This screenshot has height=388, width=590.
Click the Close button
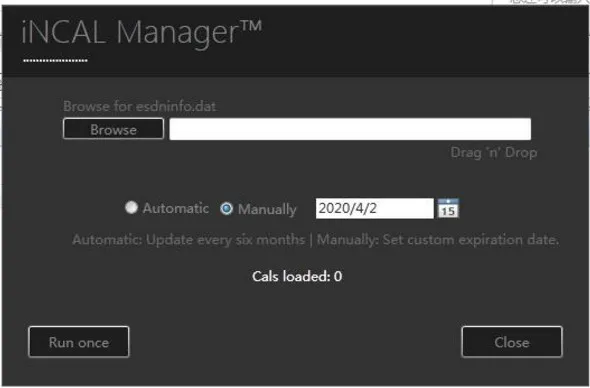pyautogui.click(x=512, y=342)
